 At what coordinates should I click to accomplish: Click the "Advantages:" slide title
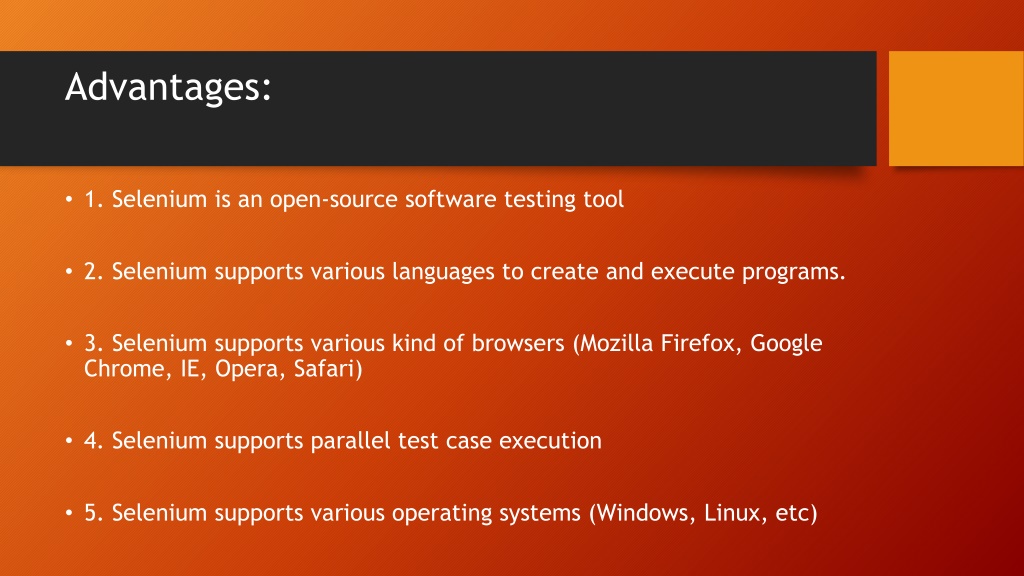(168, 88)
